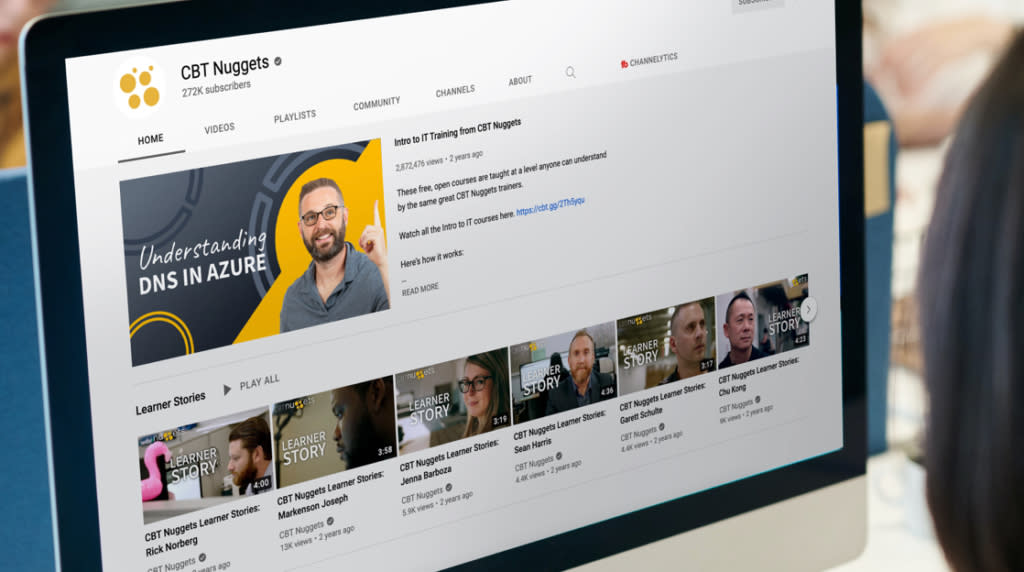The width and height of the screenshot is (1024, 572).
Task: Click the CBT Nuggets channel name under Chu Kong video
Action: (x=736, y=405)
